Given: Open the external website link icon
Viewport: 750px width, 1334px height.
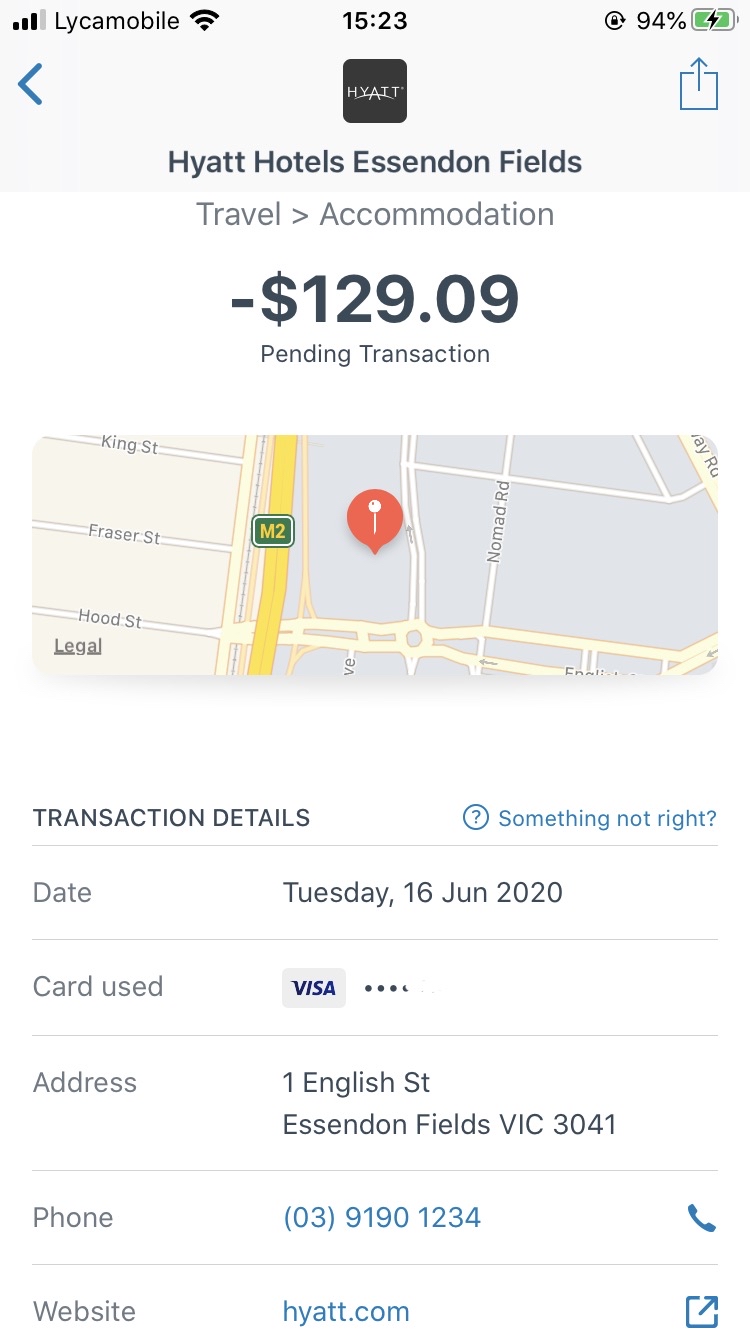Looking at the screenshot, I should [702, 1311].
